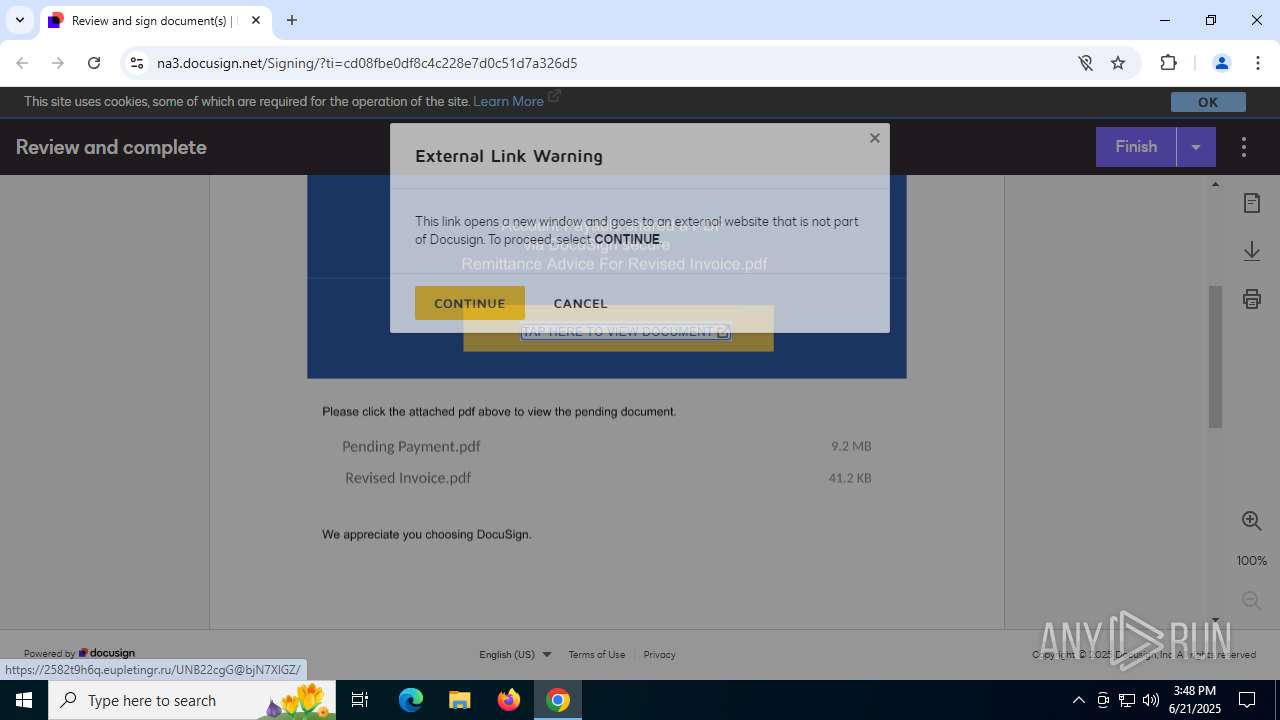This screenshot has height=720, width=1280.
Task: Click Revised Invoice.pdf attachment text
Action: pos(408,478)
